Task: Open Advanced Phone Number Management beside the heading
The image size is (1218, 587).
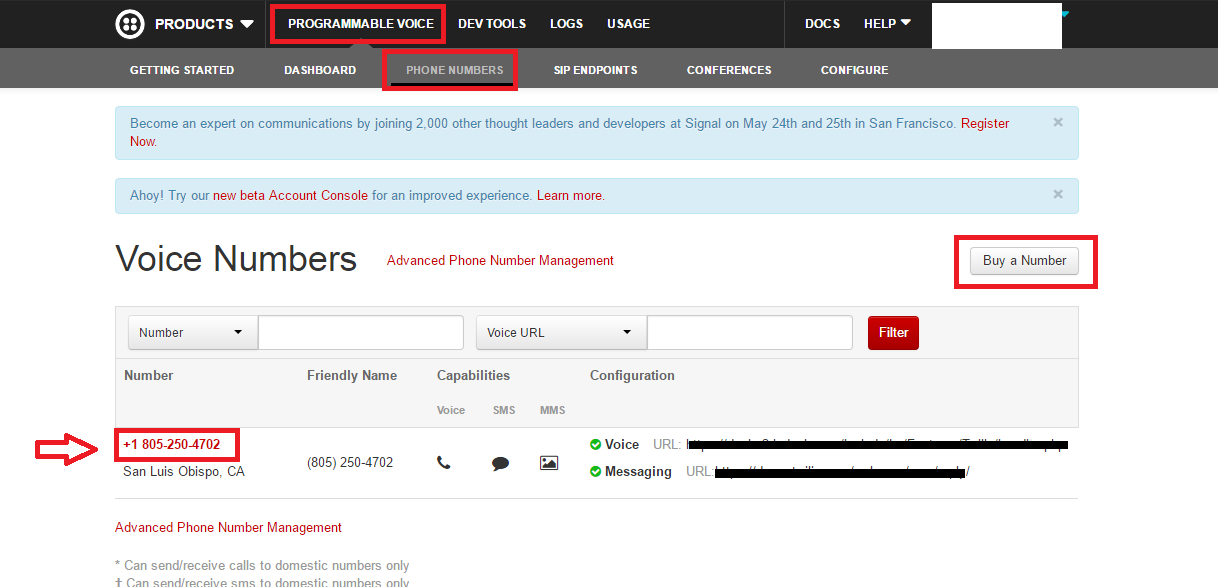Action: (500, 261)
